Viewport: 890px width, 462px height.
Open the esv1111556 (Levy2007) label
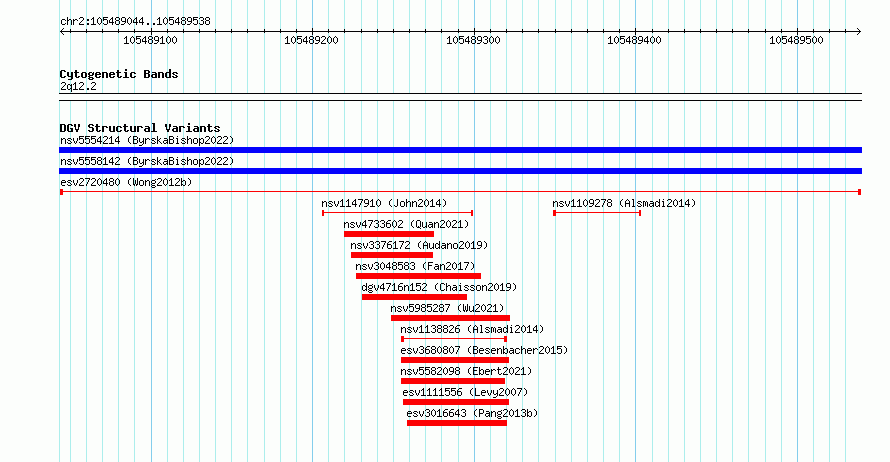(x=465, y=392)
